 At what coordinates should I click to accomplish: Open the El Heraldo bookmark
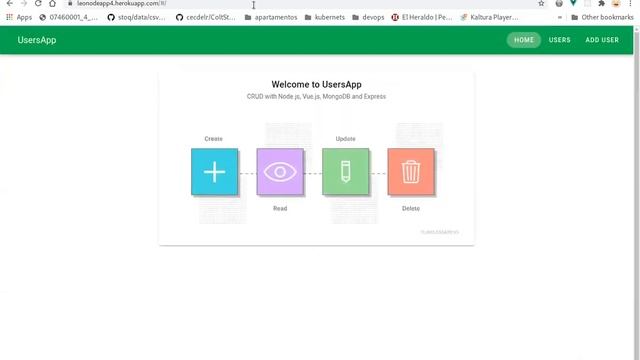click(x=422, y=17)
